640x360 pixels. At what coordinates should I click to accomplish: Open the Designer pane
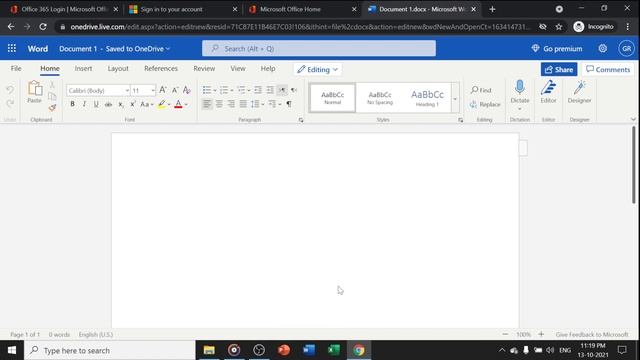click(579, 92)
